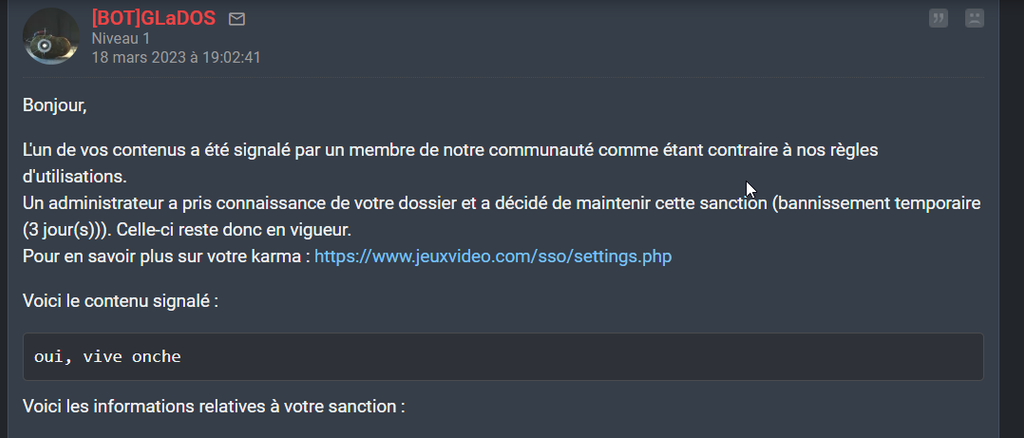This screenshot has width=1024, height=438.
Task: Click the 'd'utilisations.' text line
Action: [x=75, y=177]
